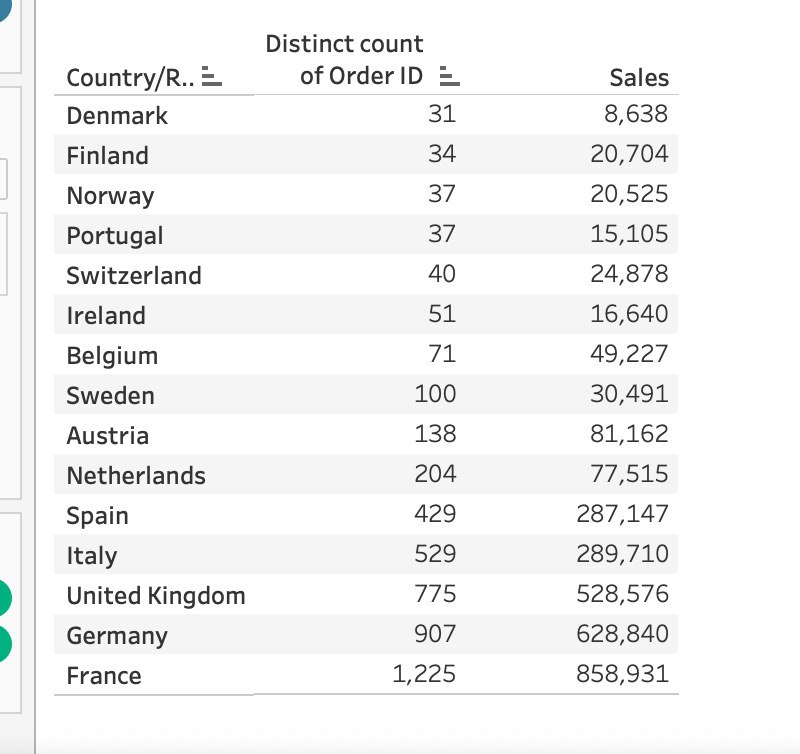The width and height of the screenshot is (800, 754).
Task: Select France's order count 1,225
Action: click(423, 674)
